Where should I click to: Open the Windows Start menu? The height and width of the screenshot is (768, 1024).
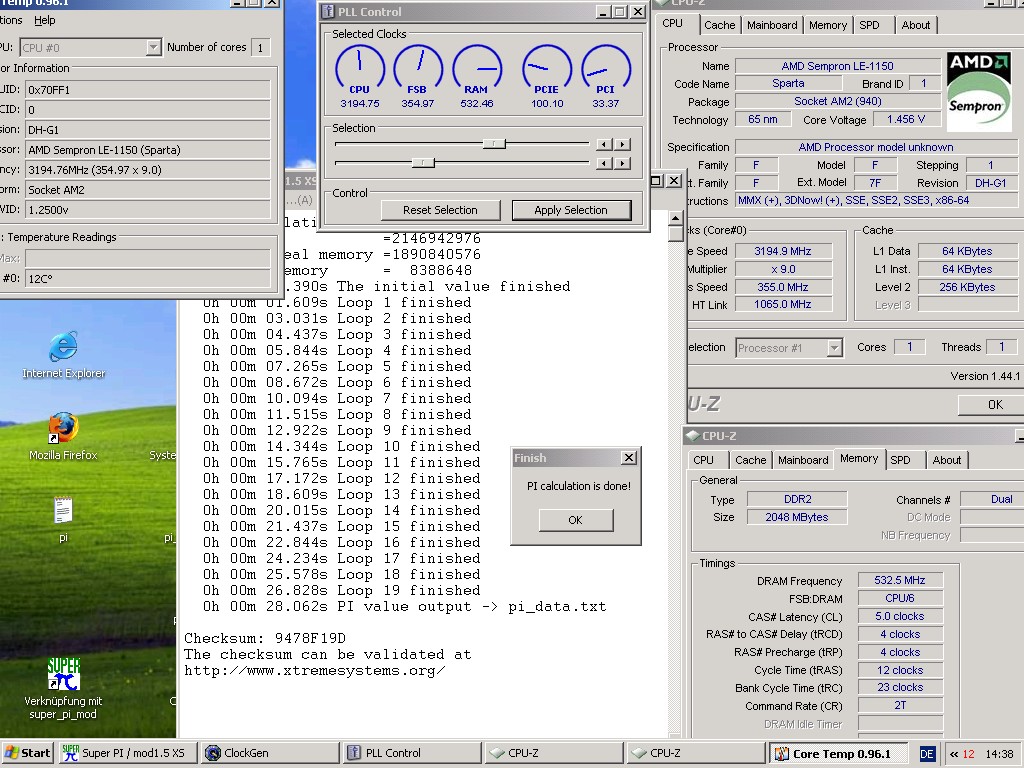[28, 753]
